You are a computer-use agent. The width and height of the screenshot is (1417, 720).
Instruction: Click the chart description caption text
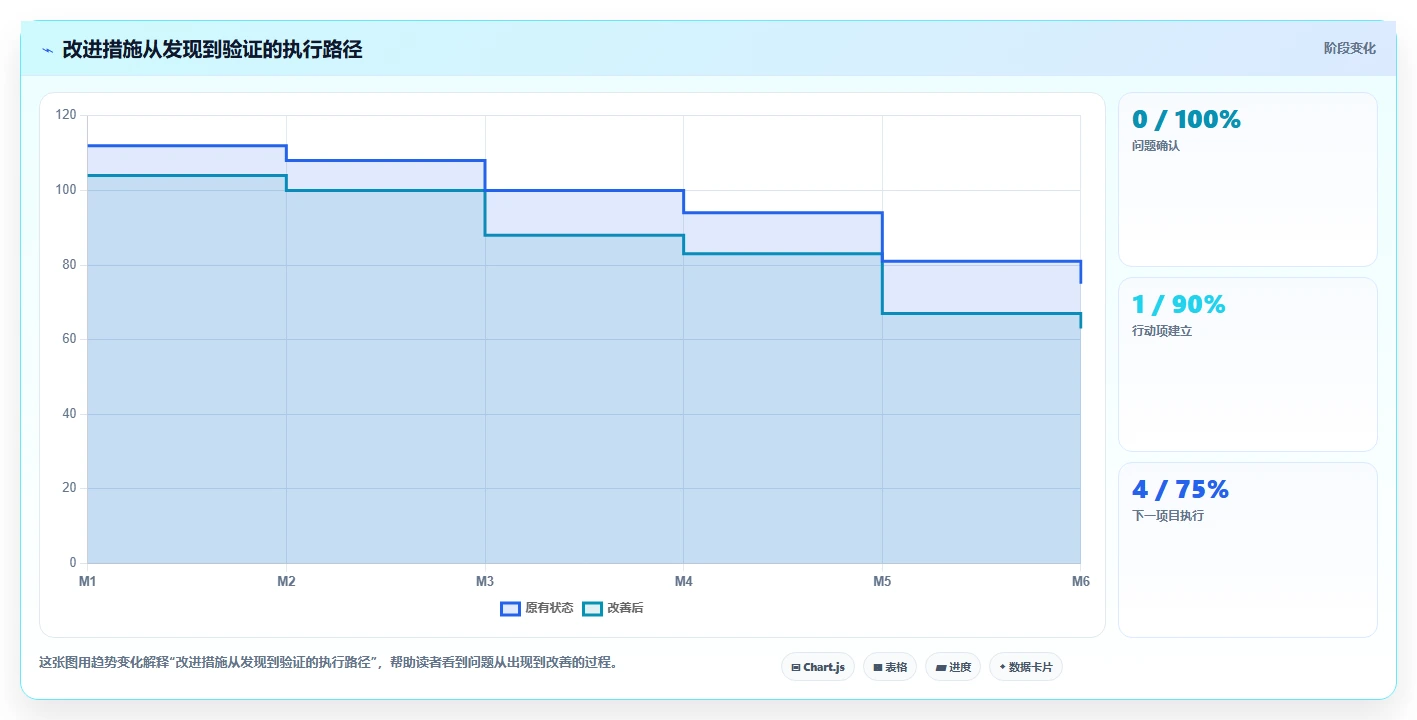328,662
